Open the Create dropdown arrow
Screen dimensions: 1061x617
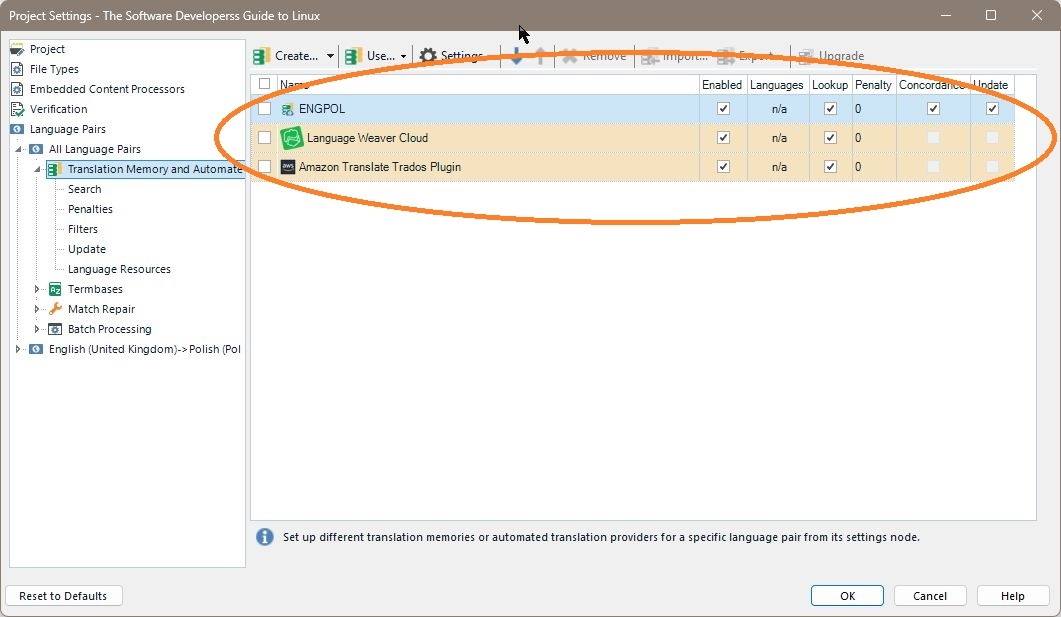pyautogui.click(x=331, y=56)
